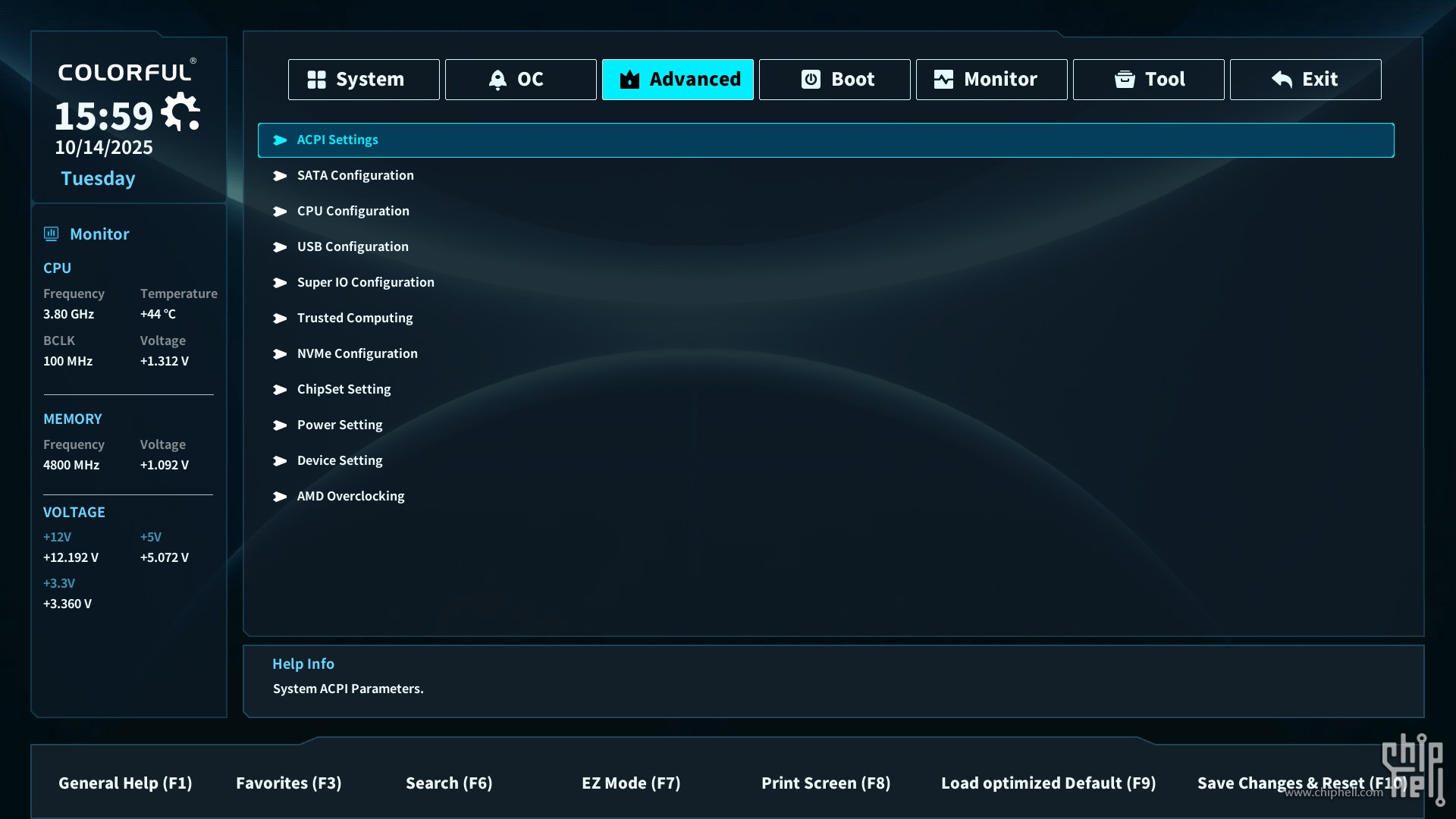The image size is (1456, 819).
Task: Select the ChipSet Setting entry
Action: (x=344, y=389)
